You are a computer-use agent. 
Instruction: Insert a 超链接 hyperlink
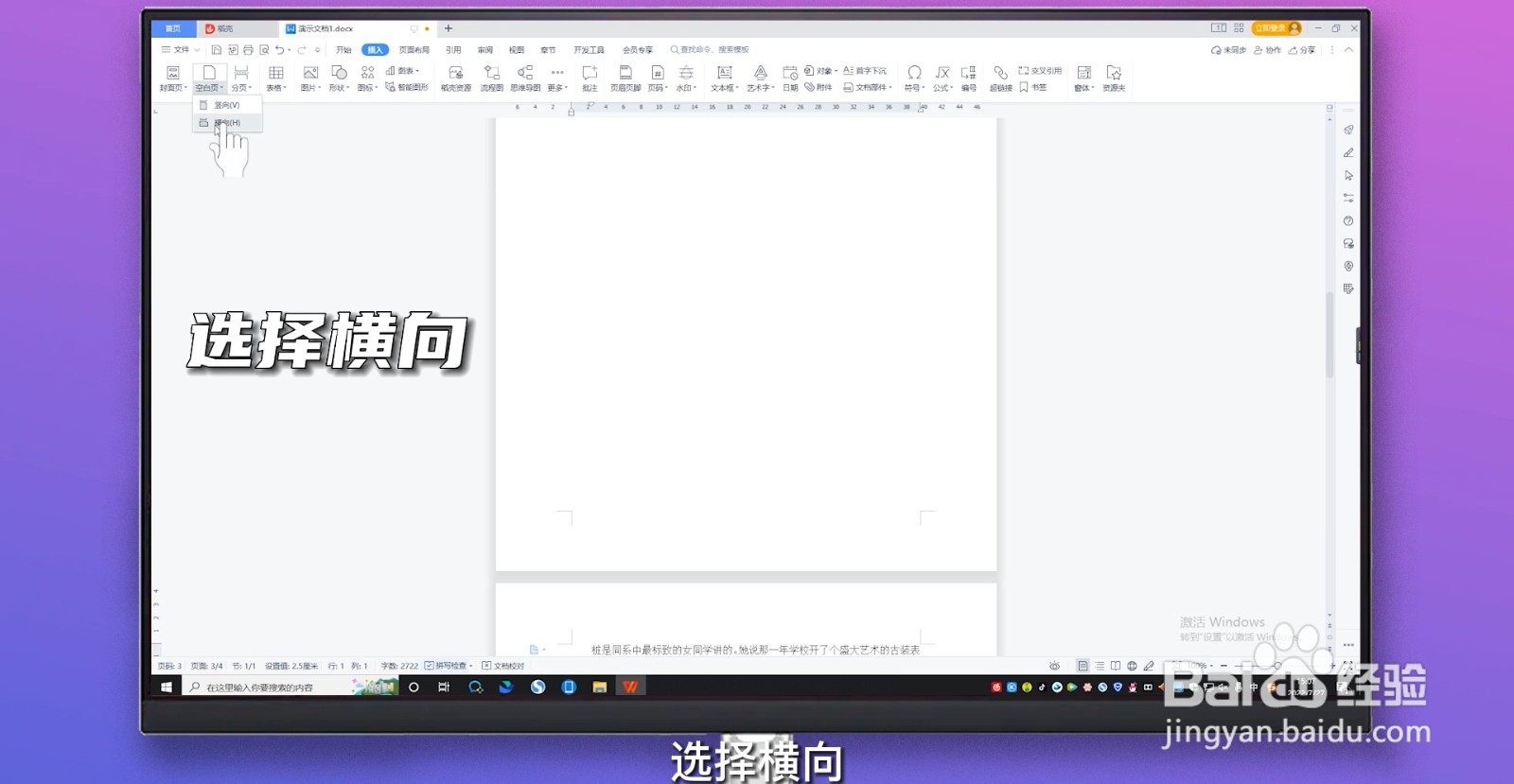[x=1001, y=78]
